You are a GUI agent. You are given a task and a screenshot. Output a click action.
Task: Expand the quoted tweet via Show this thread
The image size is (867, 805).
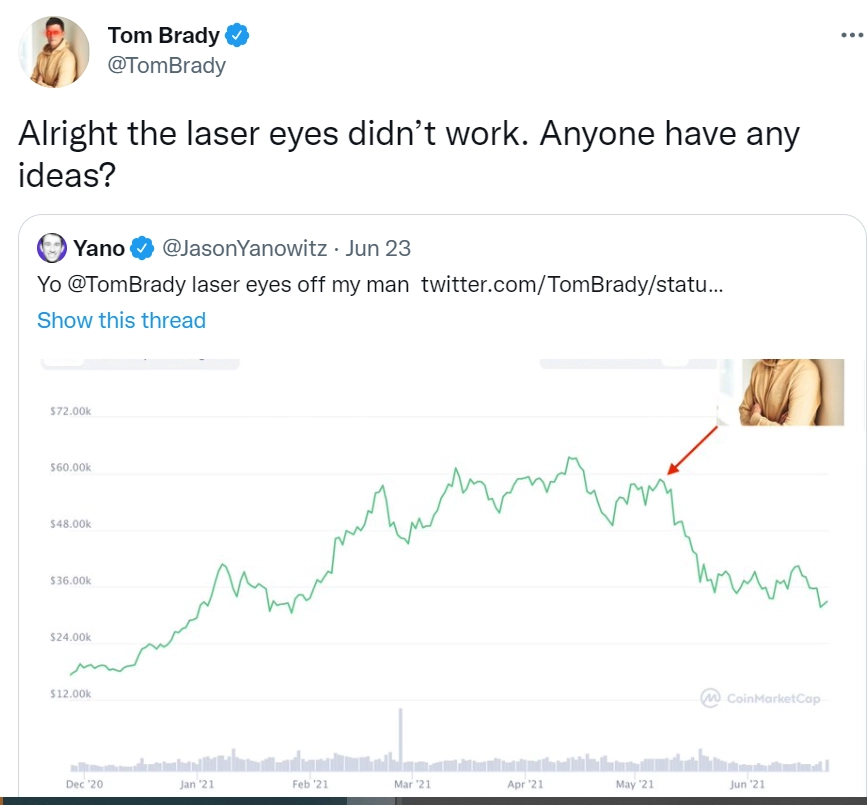click(x=121, y=320)
